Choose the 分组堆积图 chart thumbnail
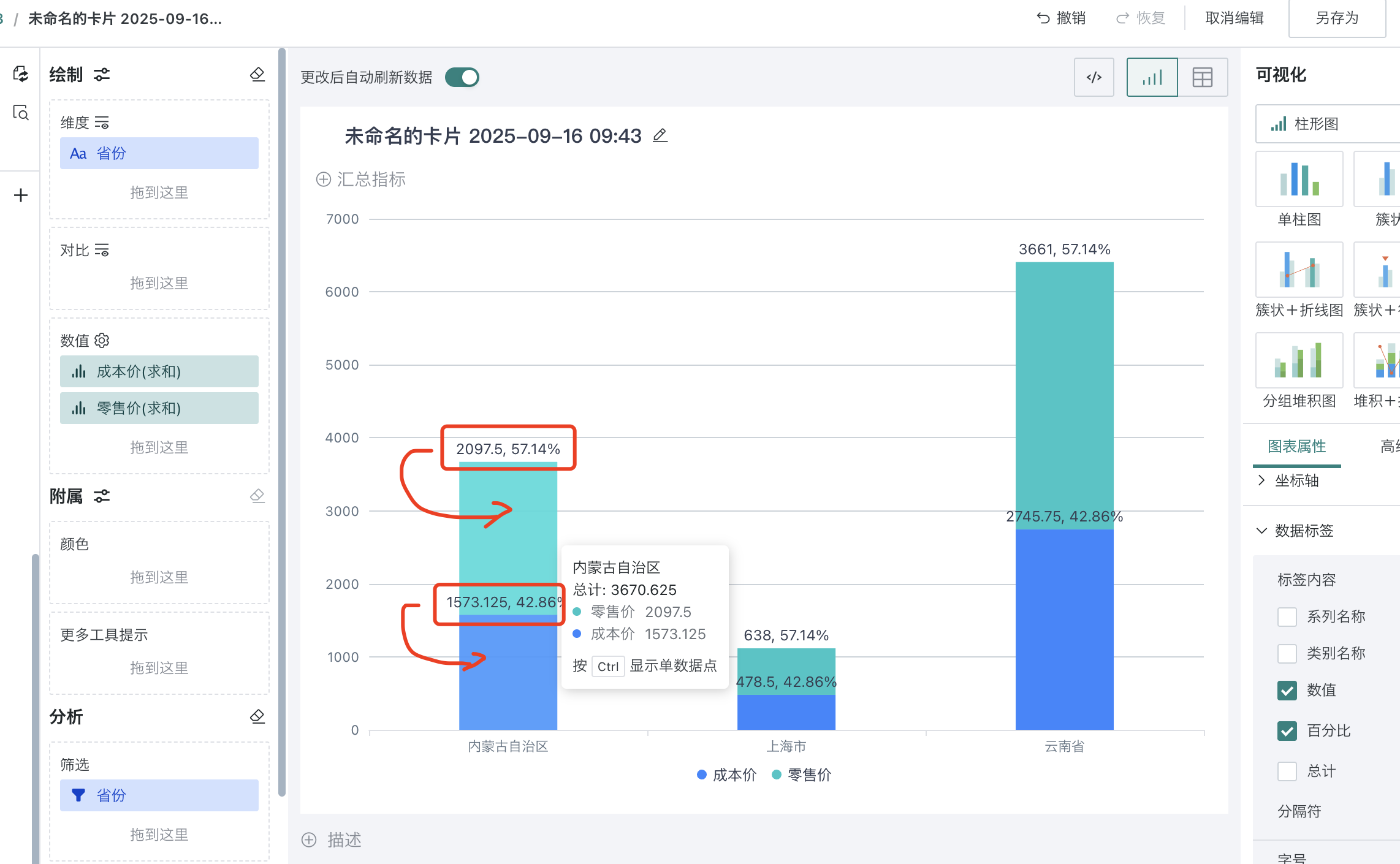The image size is (1400, 864). point(1299,360)
